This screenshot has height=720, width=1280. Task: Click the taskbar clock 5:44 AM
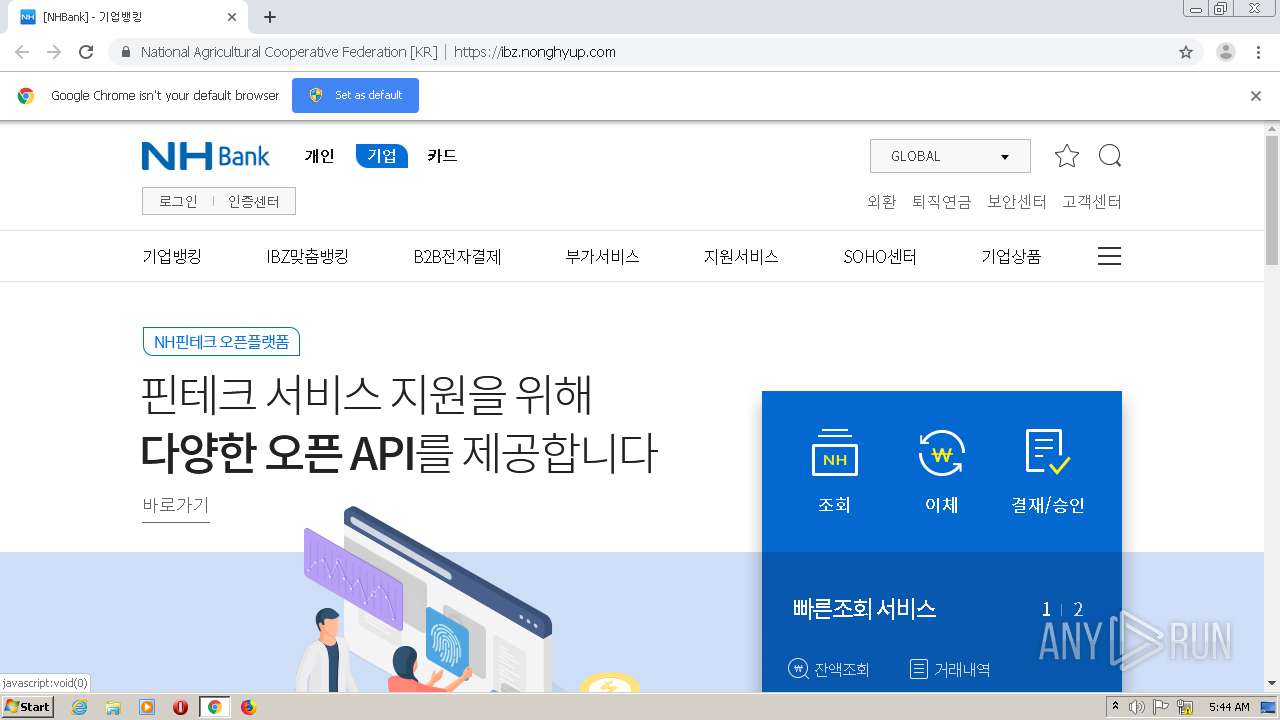pyautogui.click(x=1229, y=707)
